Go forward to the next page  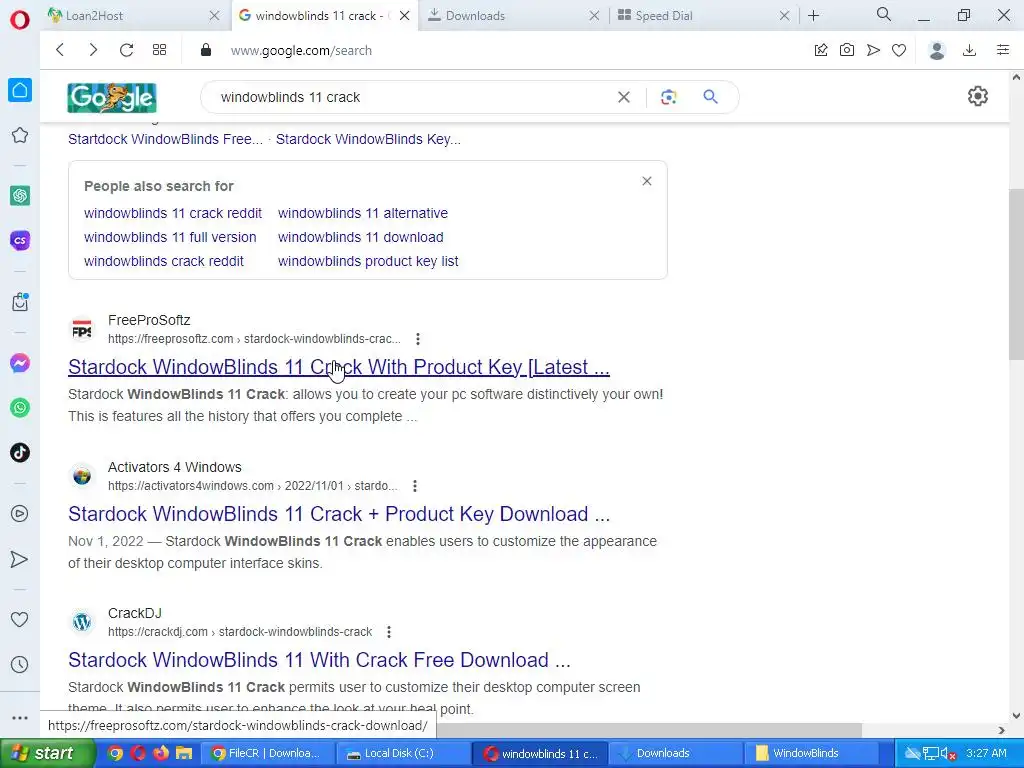pos(93,50)
